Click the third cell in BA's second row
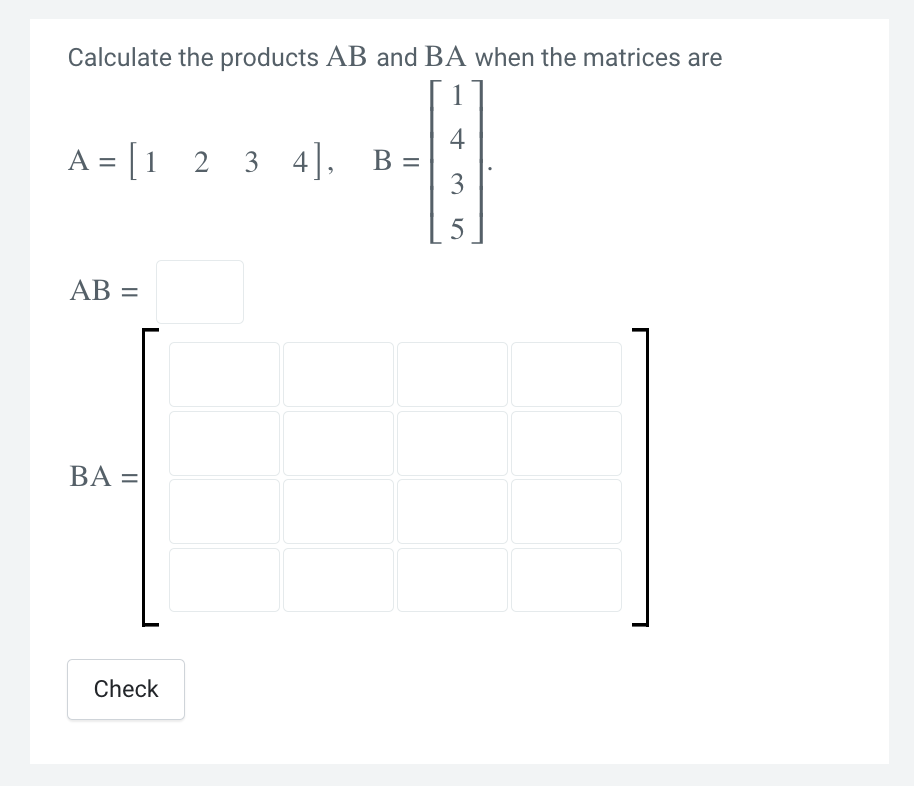Viewport: 914px width, 786px height. (x=452, y=442)
